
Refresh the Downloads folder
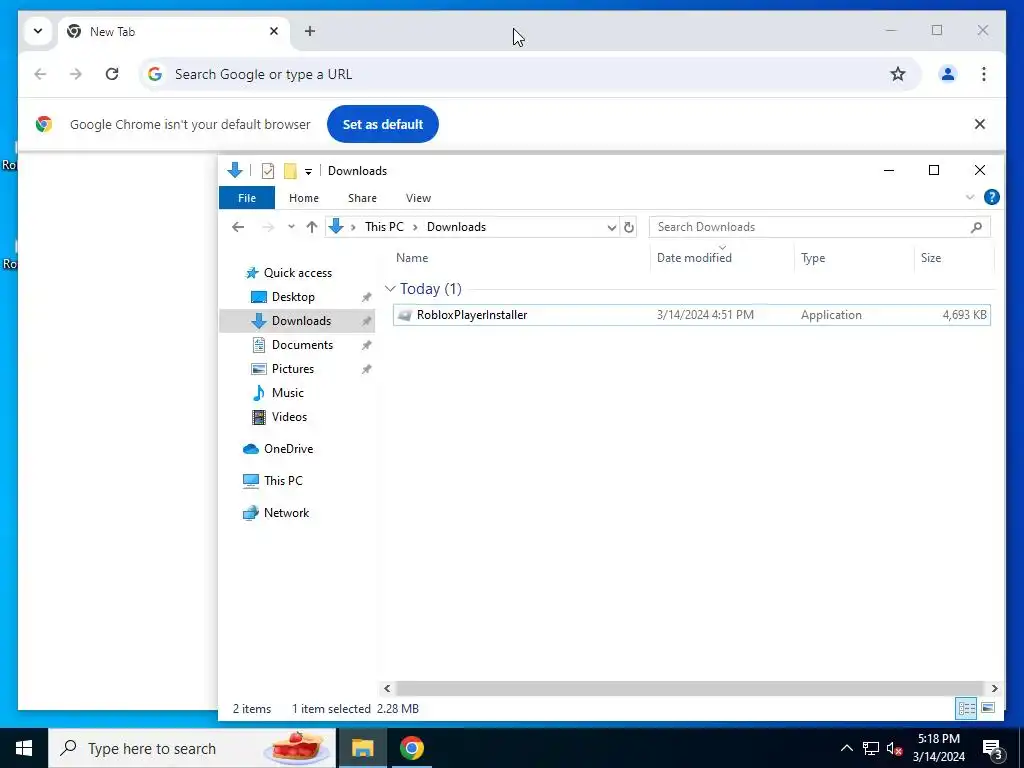pos(628,227)
